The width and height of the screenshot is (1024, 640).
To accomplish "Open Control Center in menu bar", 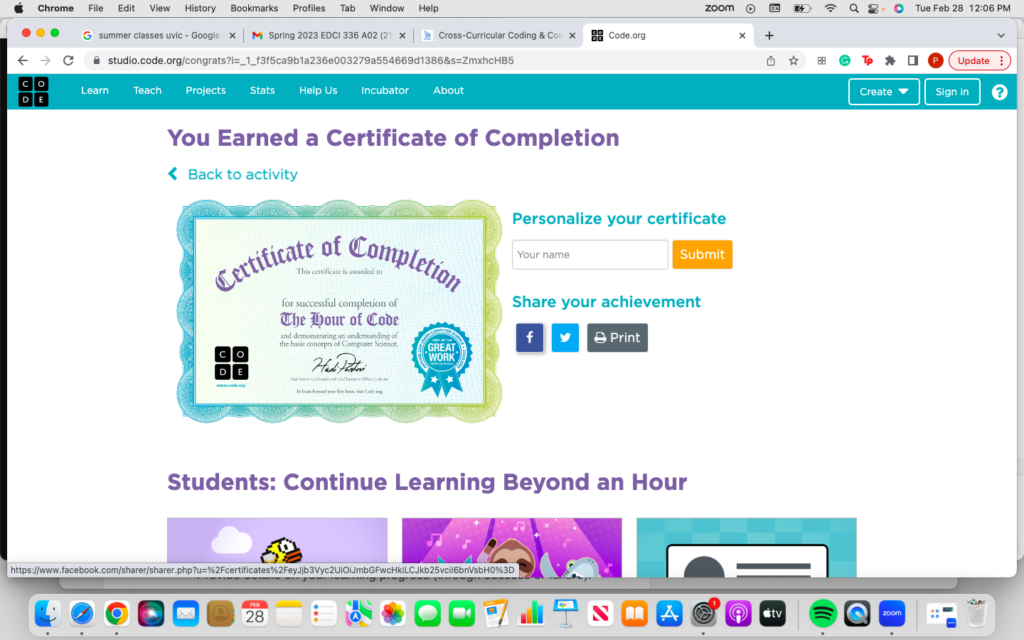I will pos(873,8).
